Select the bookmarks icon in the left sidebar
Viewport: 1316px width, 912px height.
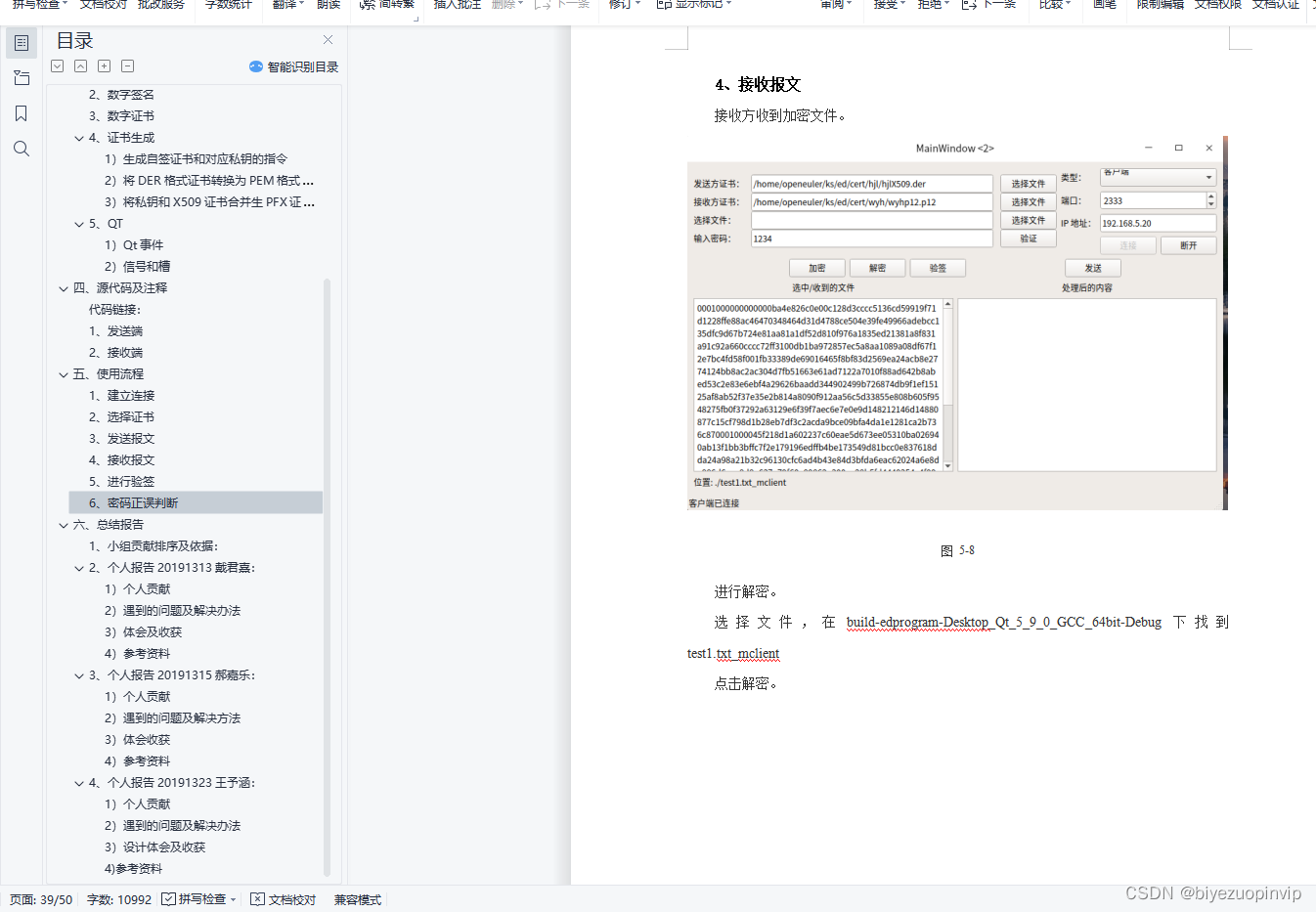pos(21,112)
